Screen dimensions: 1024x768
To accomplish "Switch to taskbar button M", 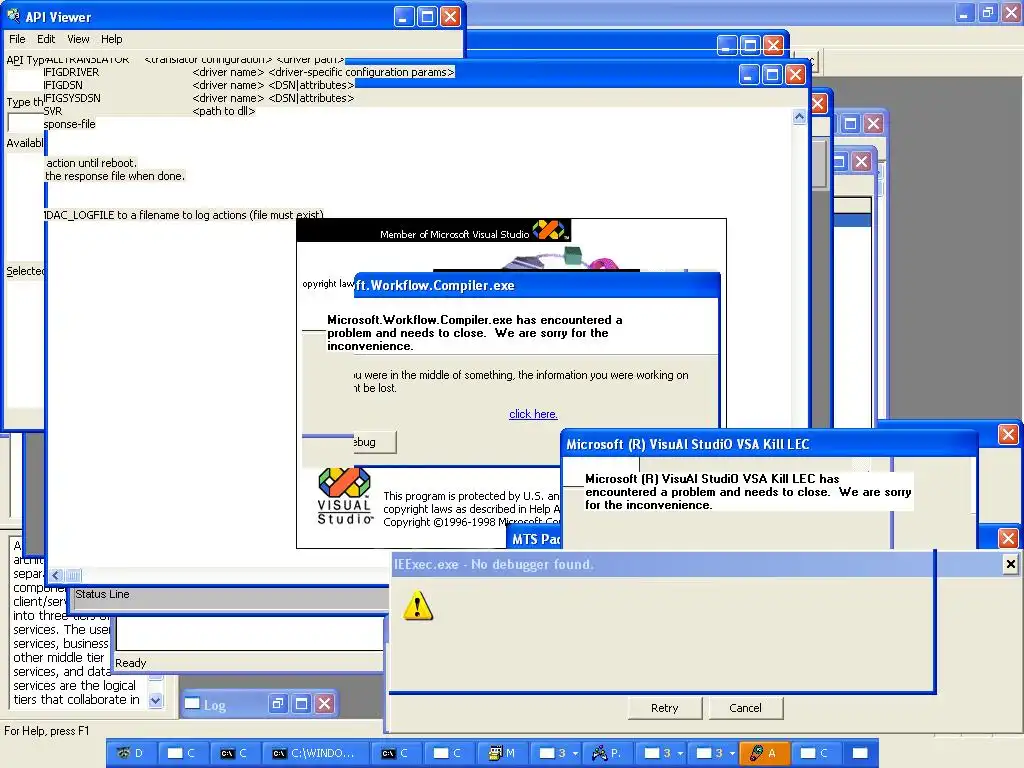I will 503,753.
